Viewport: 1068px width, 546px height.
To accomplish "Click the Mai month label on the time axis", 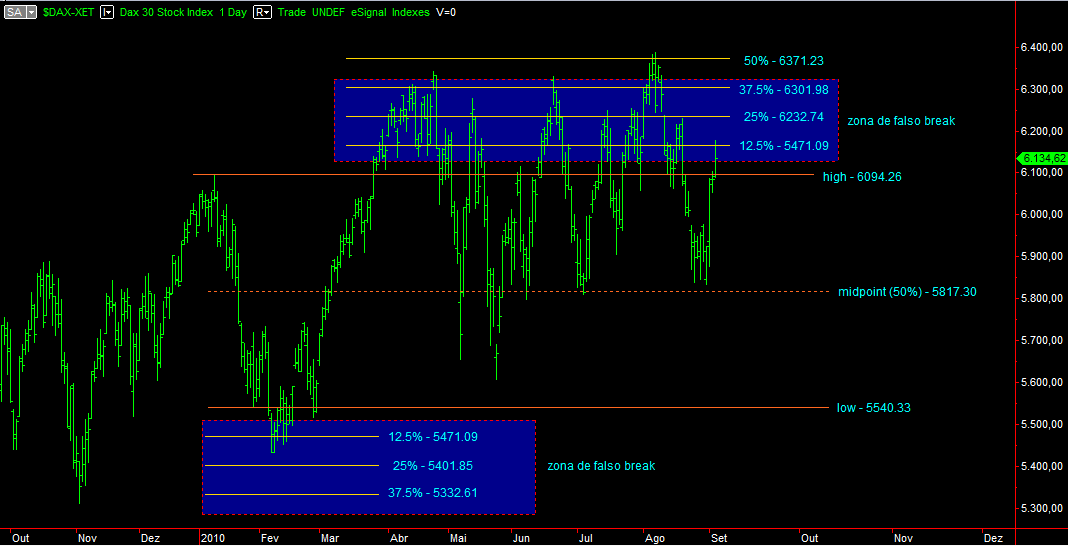I will coord(458,539).
